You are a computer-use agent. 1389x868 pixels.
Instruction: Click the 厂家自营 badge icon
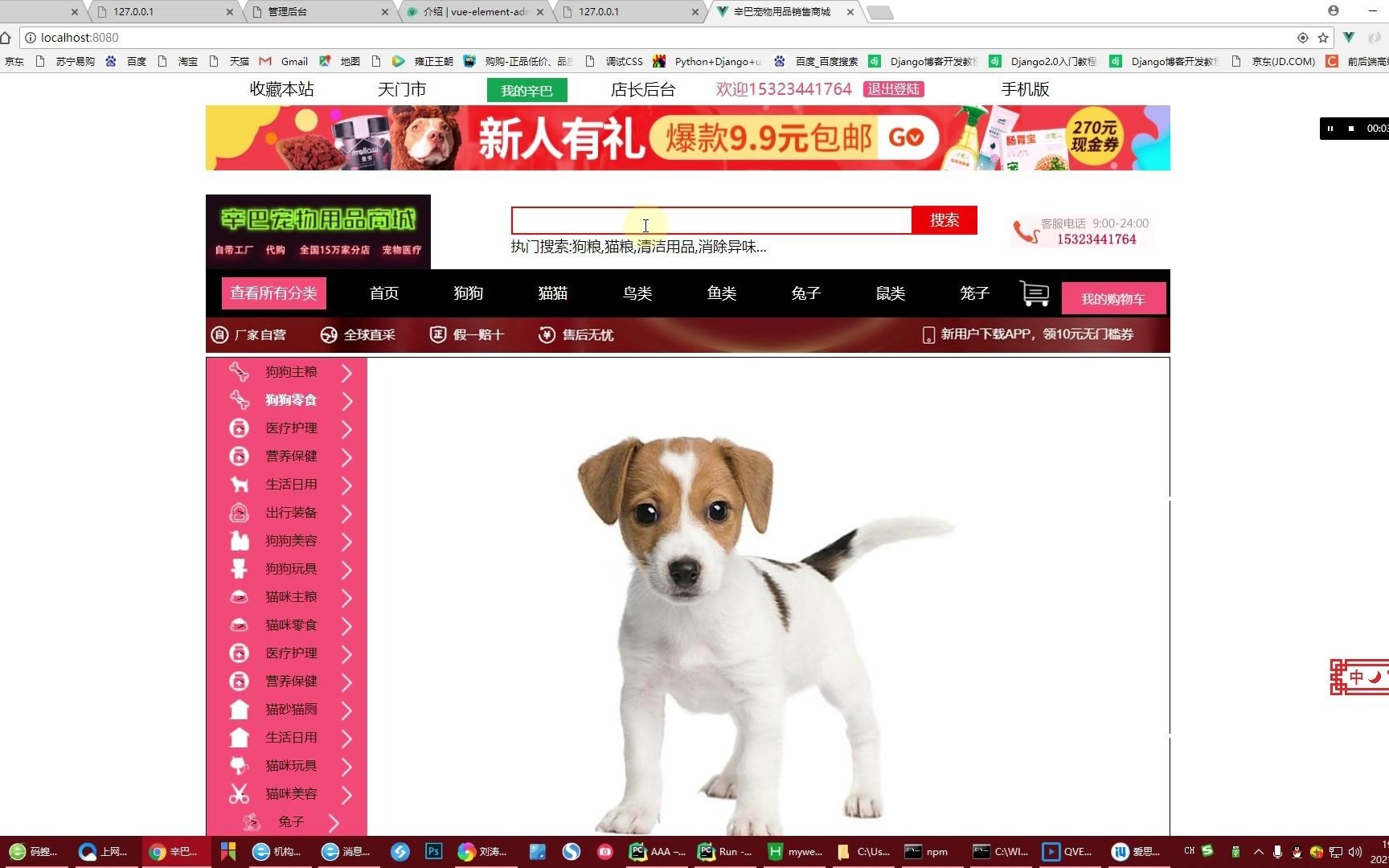point(220,334)
